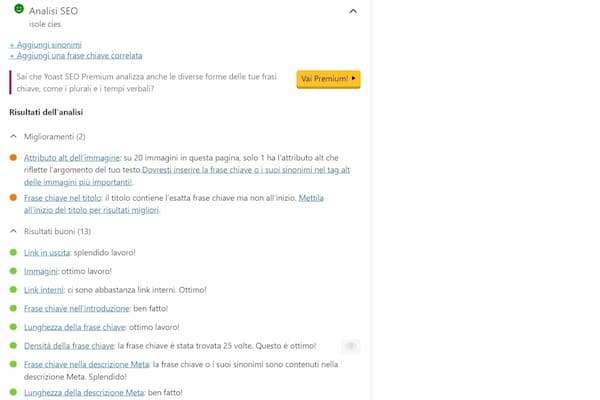Click the eye icon beside keyphrase density result
This screenshot has height=400, width=600.
(350, 346)
